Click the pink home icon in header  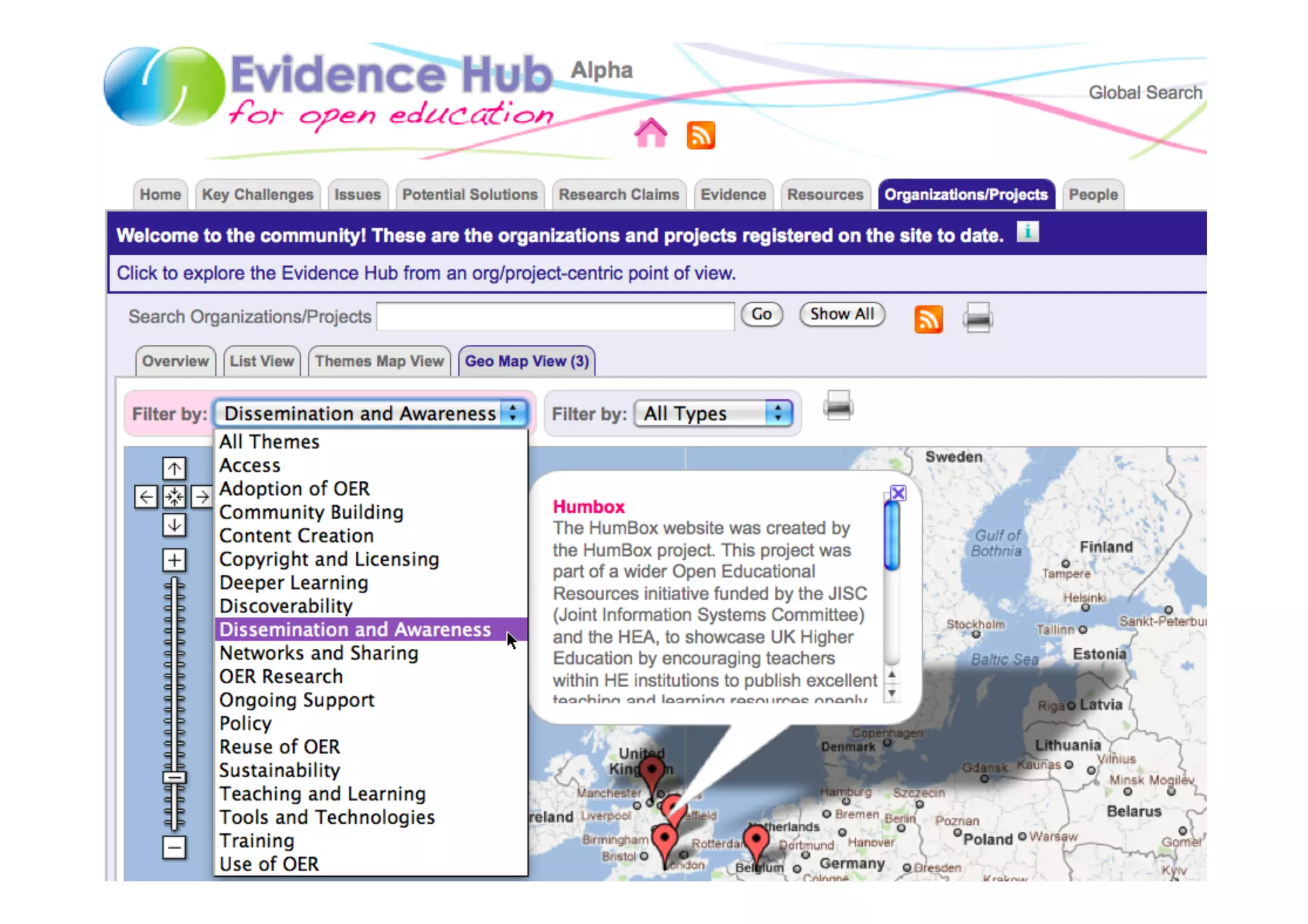650,133
